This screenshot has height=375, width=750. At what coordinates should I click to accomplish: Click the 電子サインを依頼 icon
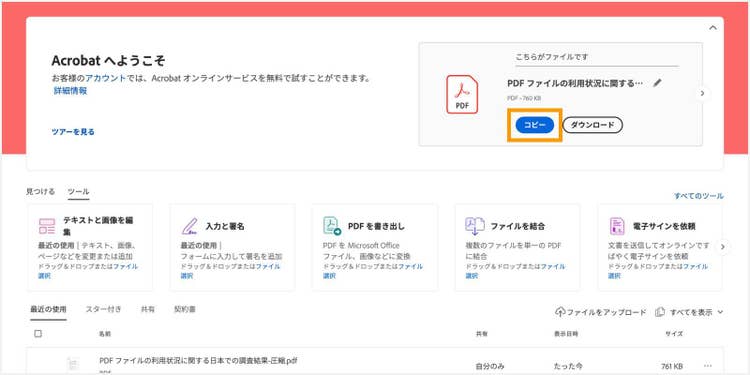tap(617, 226)
